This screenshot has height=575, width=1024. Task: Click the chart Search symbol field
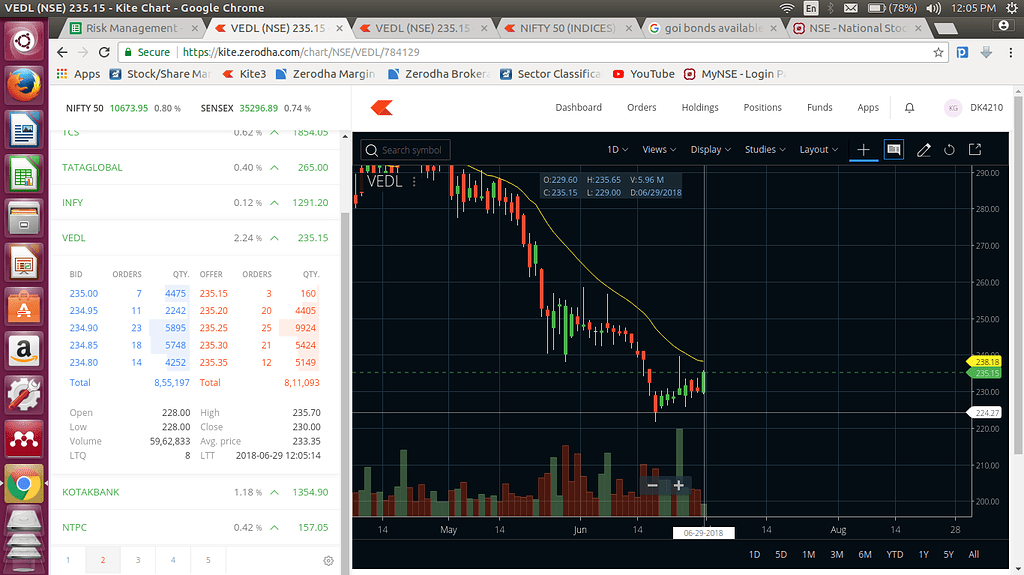click(406, 150)
